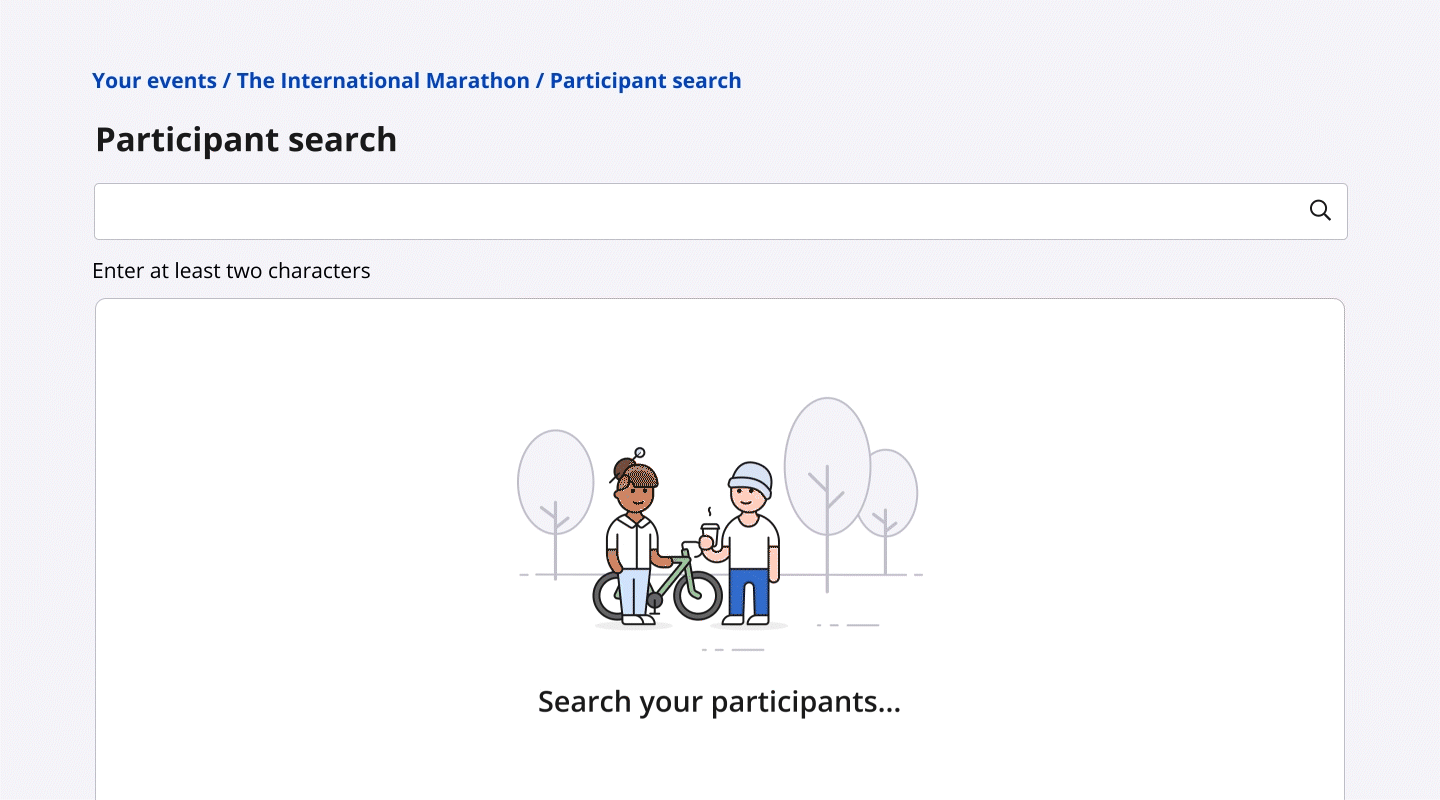Click the Participant search page heading

[x=246, y=140]
